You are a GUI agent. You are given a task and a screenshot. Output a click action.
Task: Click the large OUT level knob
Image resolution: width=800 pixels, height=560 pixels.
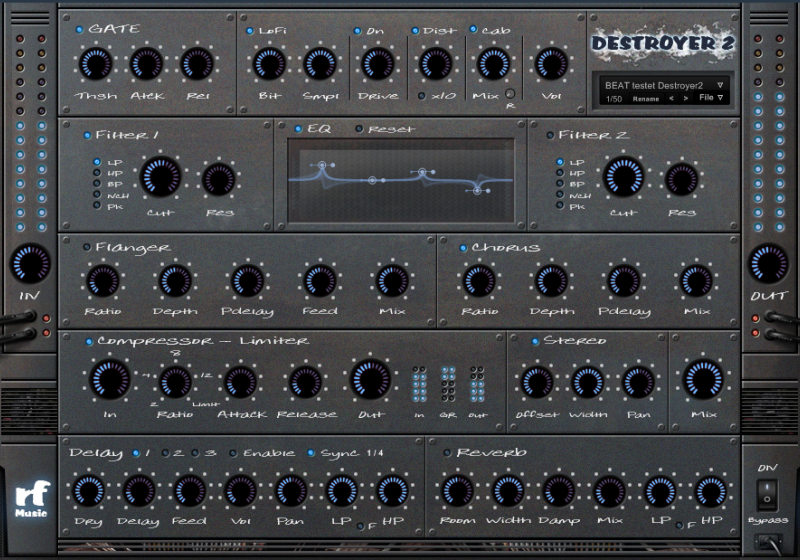click(x=768, y=262)
